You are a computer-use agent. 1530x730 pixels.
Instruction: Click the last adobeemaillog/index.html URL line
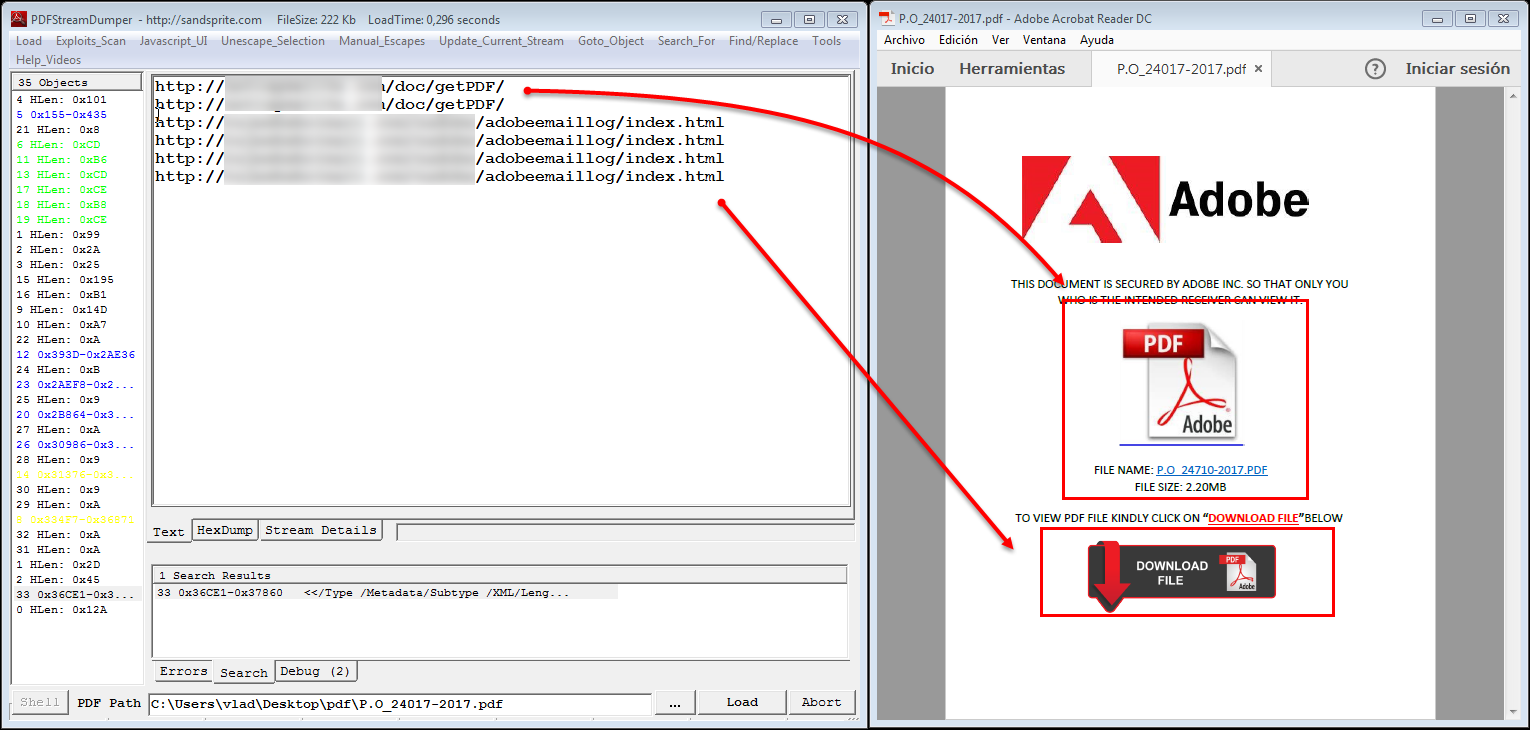click(439, 177)
